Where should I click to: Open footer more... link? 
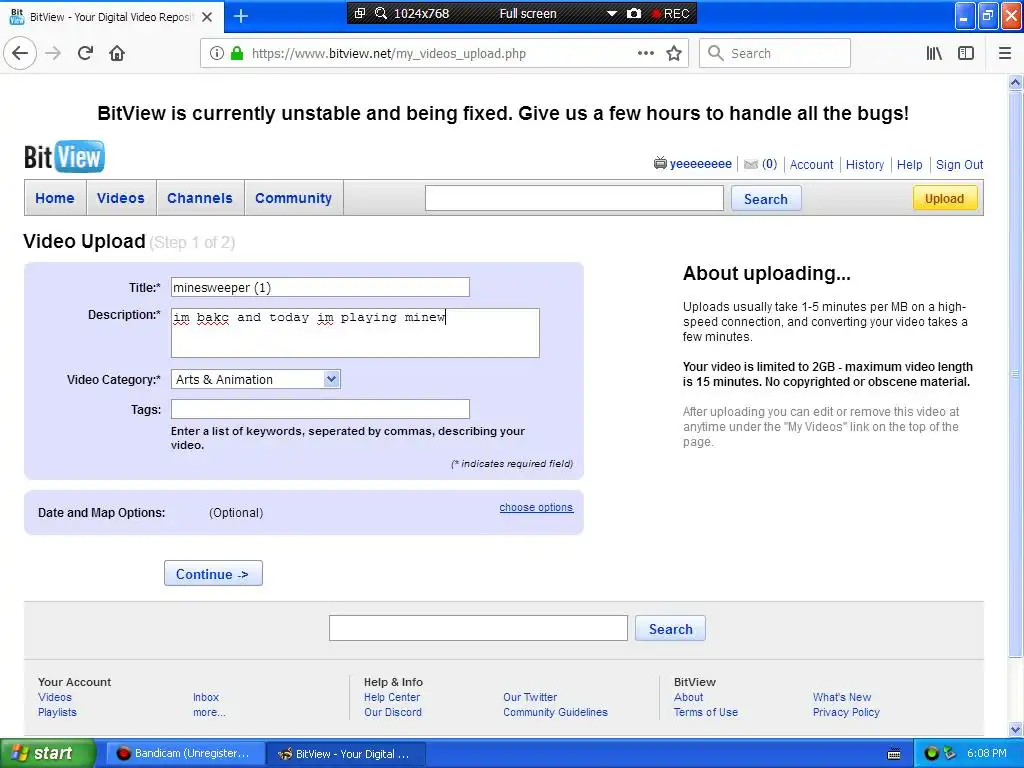tap(209, 712)
